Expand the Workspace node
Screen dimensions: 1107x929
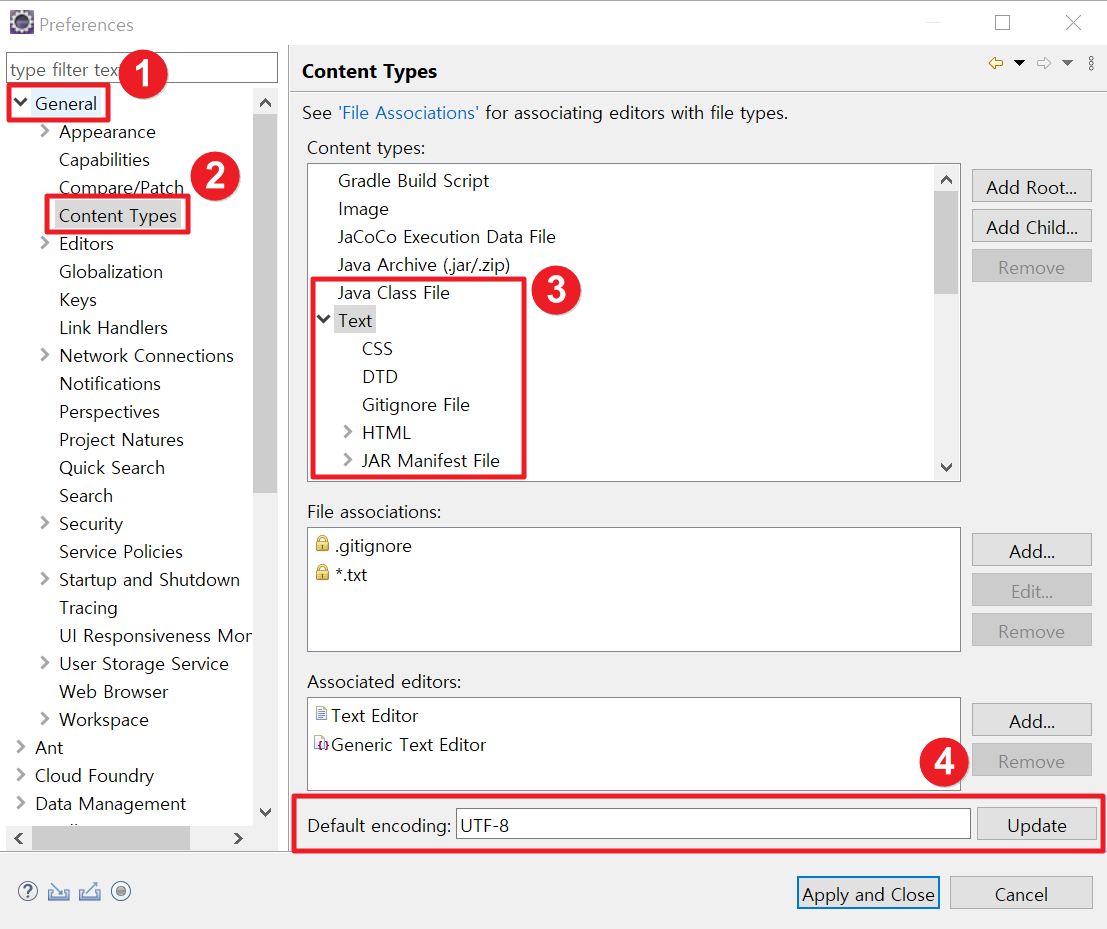(44, 719)
